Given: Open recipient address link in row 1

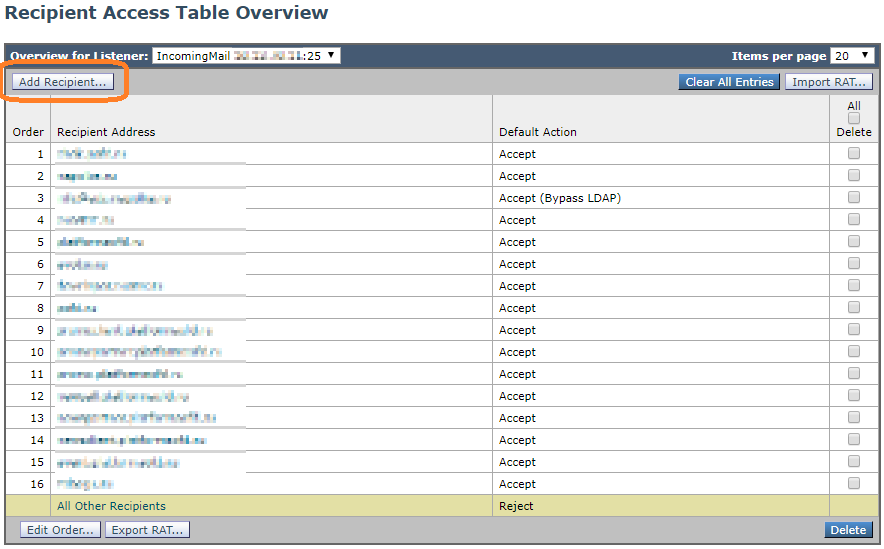Looking at the screenshot, I should click(x=91, y=153).
